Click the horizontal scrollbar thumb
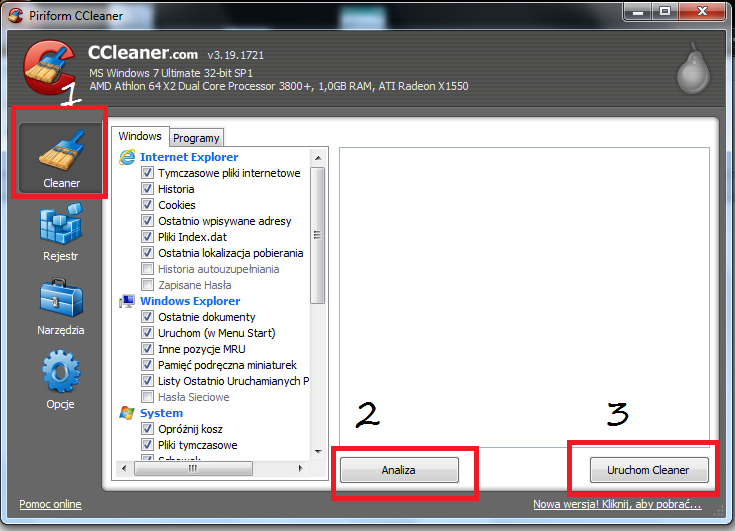Screen dimensions: 735x531 click(x=193, y=468)
